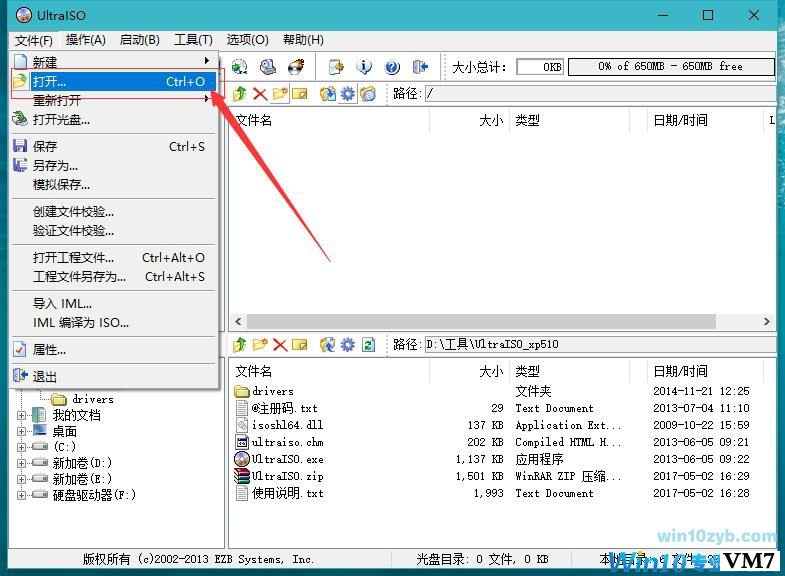The image size is (785, 576).
Task: Open the 工具(T) menu
Action: (193, 40)
